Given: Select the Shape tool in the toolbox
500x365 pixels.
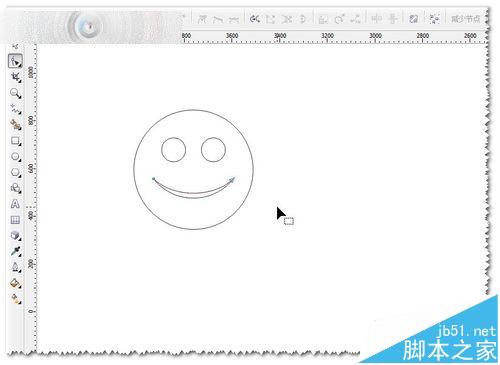Looking at the screenshot, I should click(15, 61).
